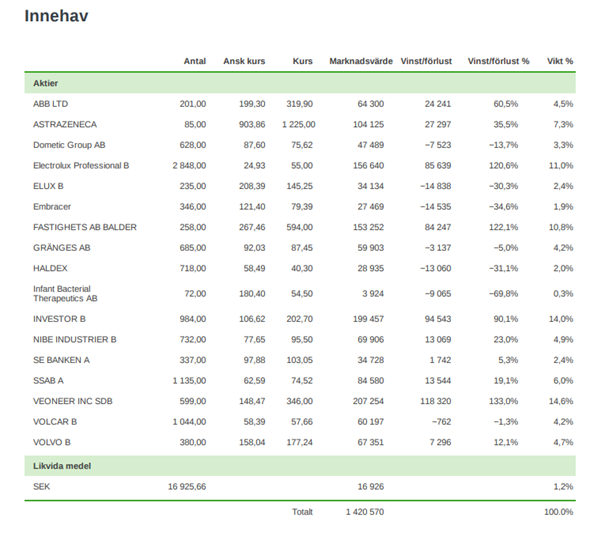Viewport: 605px width, 548px height.
Task: Click VOLVO B market value 67 351
Action: [x=371, y=442]
